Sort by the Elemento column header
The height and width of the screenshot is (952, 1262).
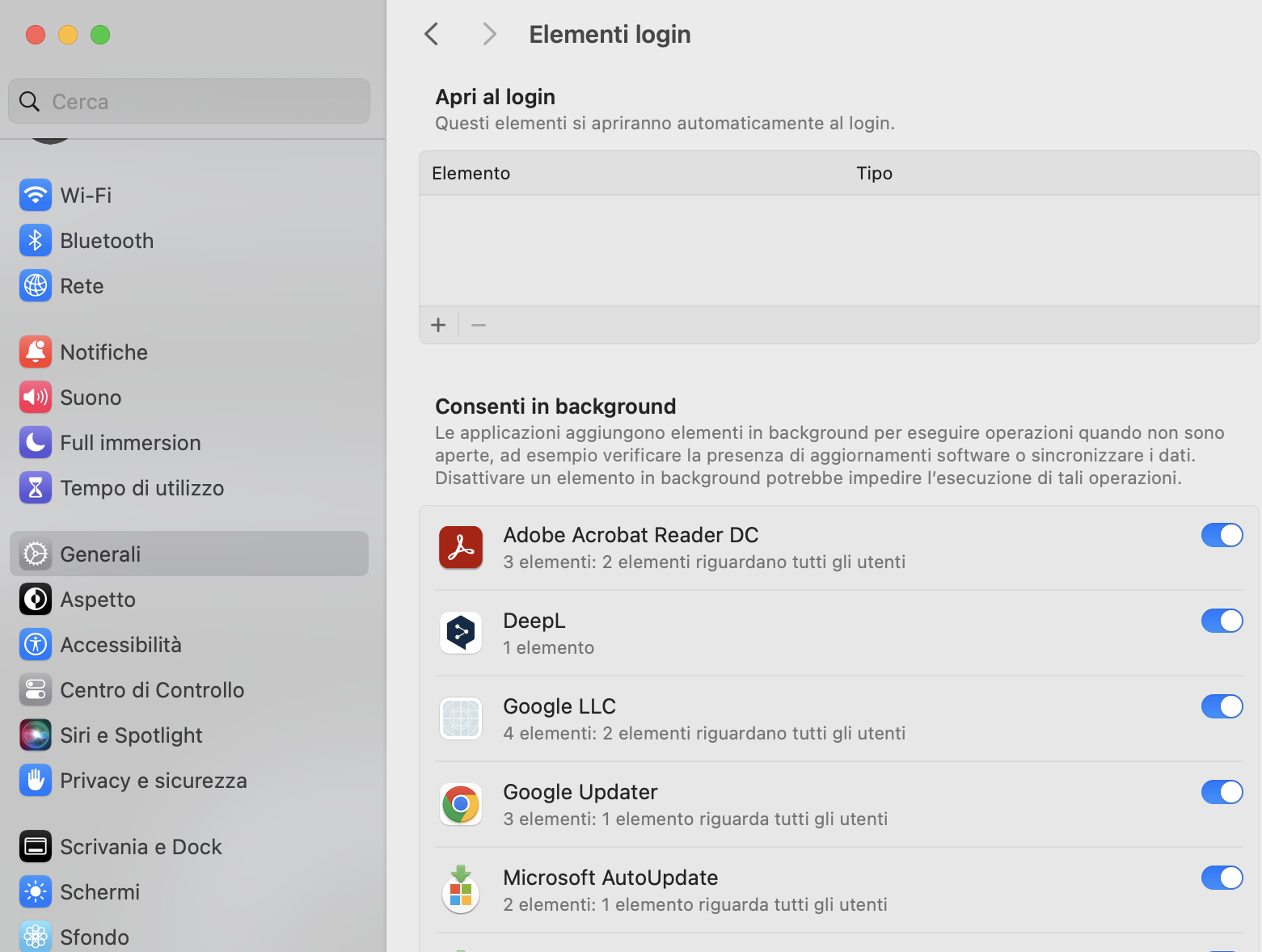(471, 173)
